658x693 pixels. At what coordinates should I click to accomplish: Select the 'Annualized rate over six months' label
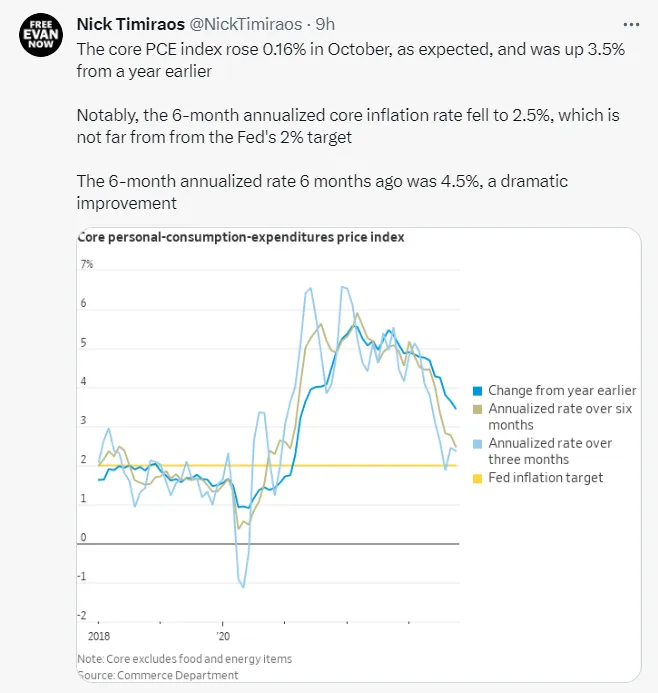point(560,417)
